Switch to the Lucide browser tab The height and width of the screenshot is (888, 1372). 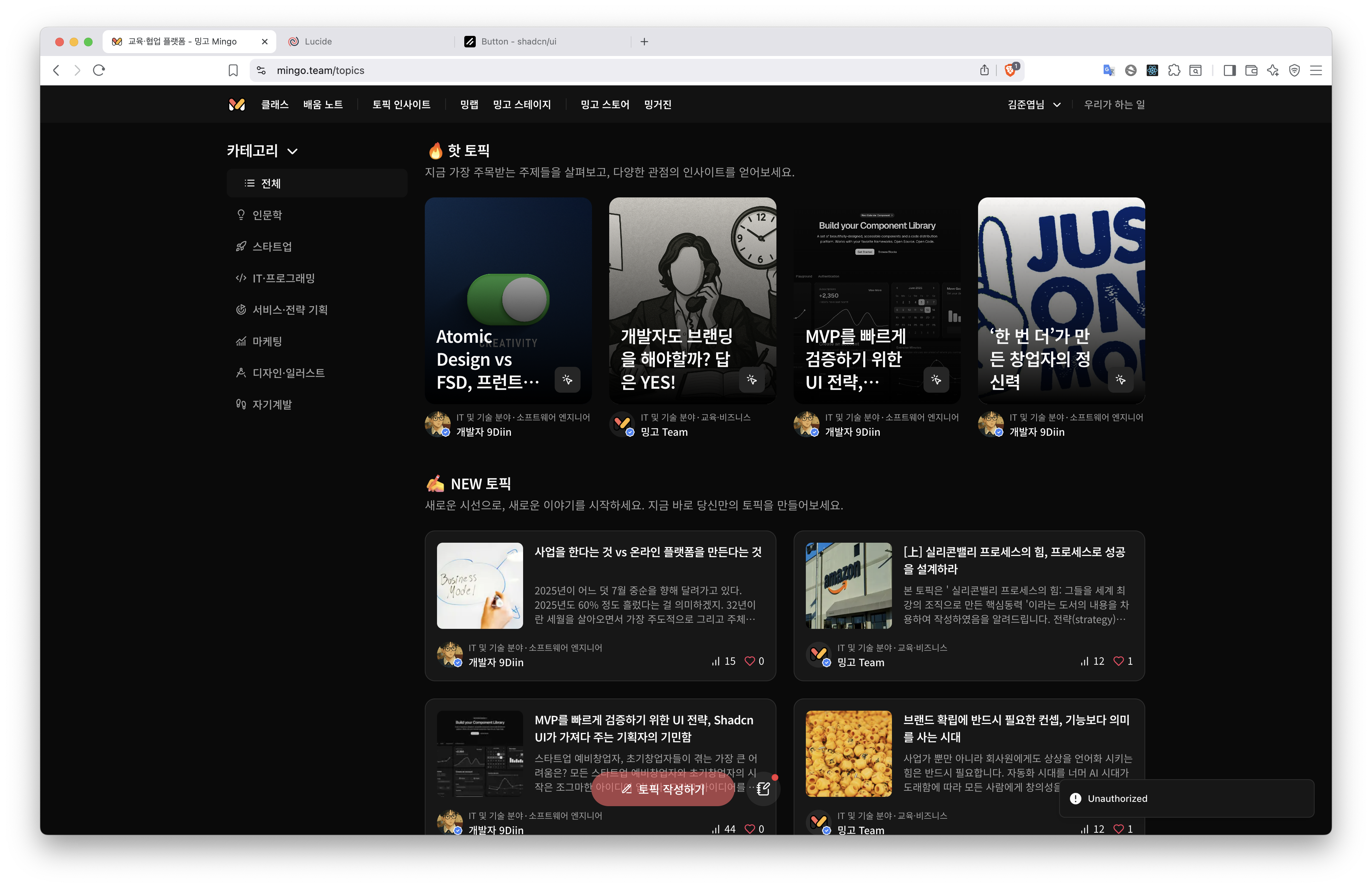[318, 42]
